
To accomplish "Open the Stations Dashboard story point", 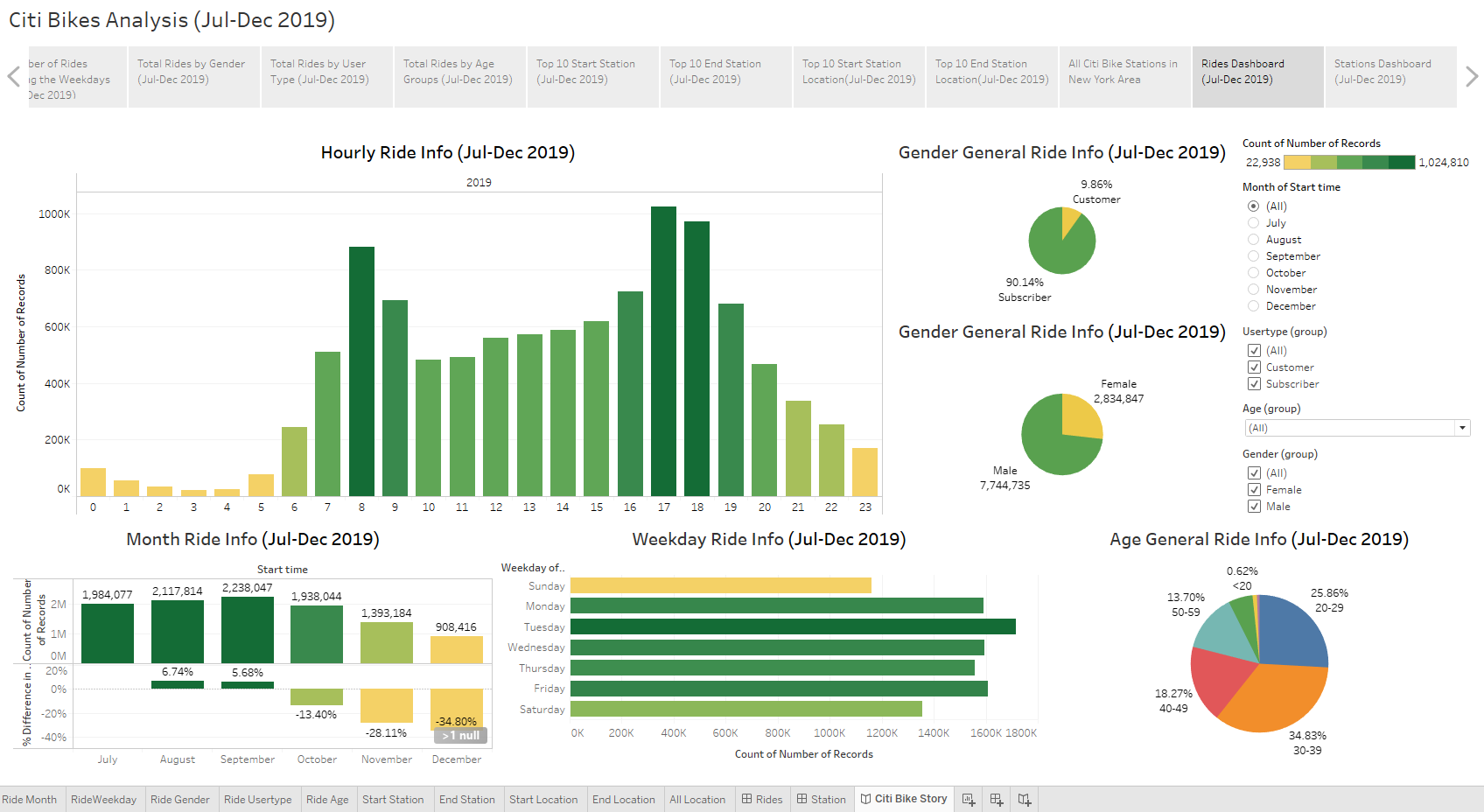I will coord(1391,77).
